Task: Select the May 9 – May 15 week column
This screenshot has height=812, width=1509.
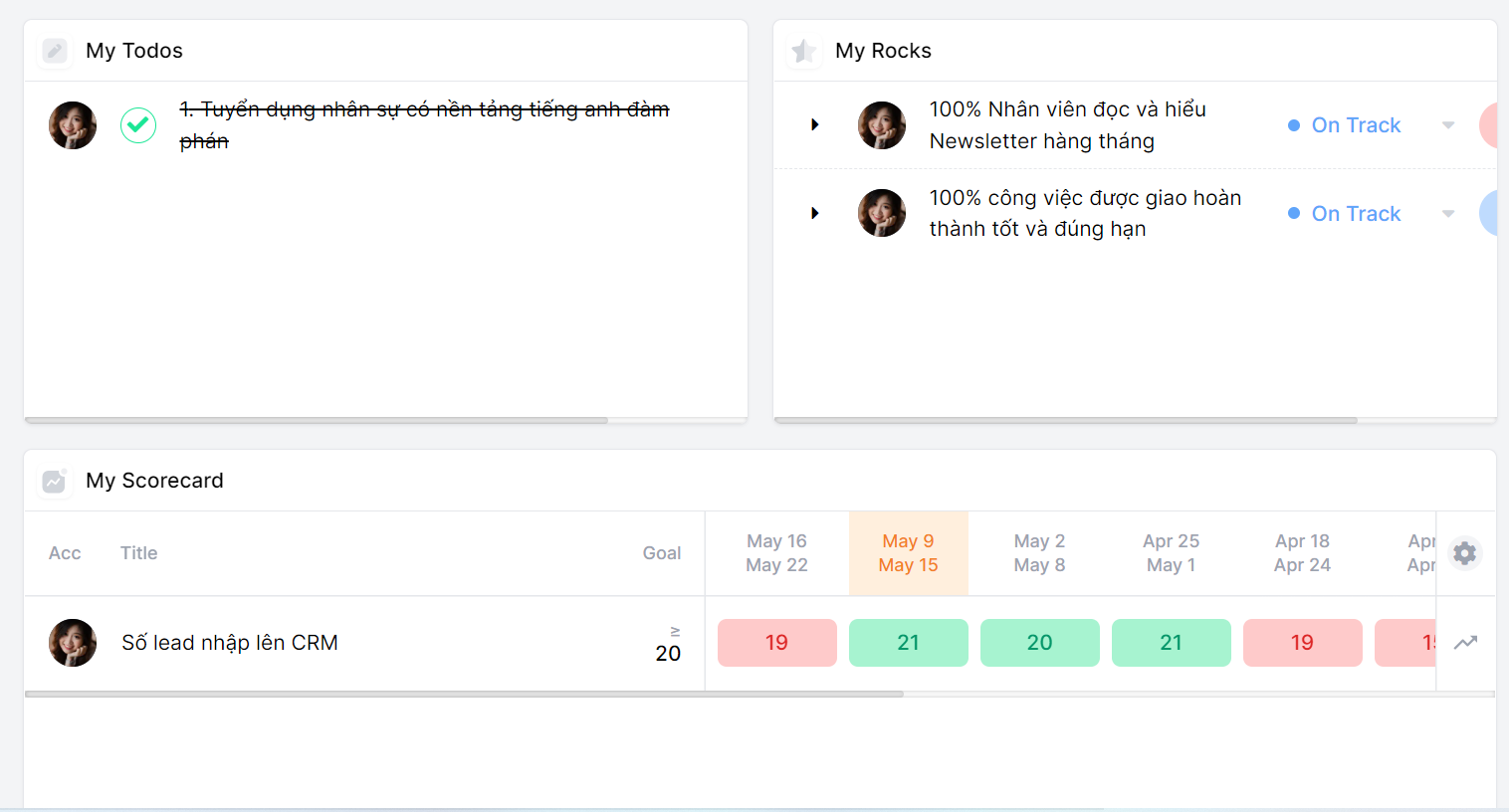Action: (x=908, y=553)
